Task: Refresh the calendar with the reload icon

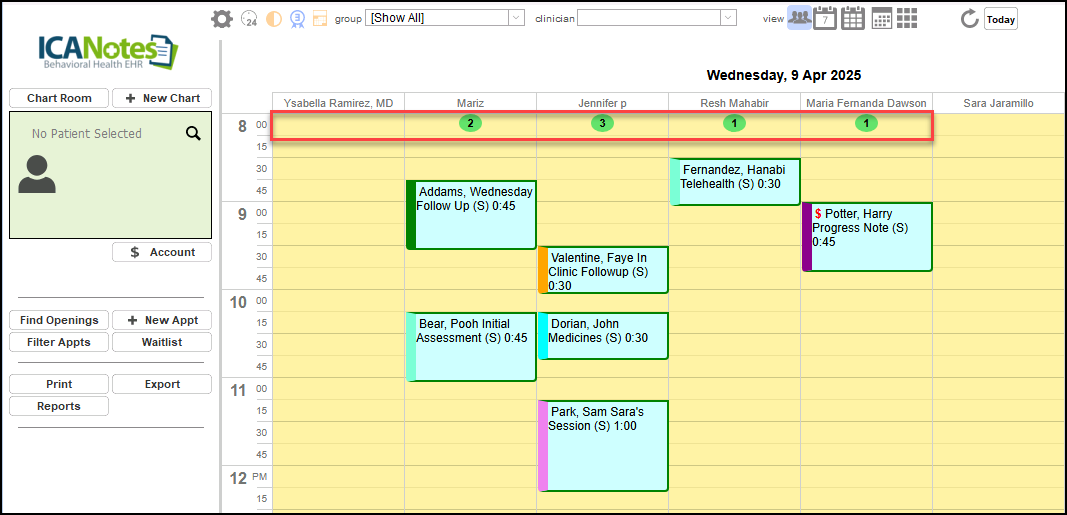Action: [968, 18]
